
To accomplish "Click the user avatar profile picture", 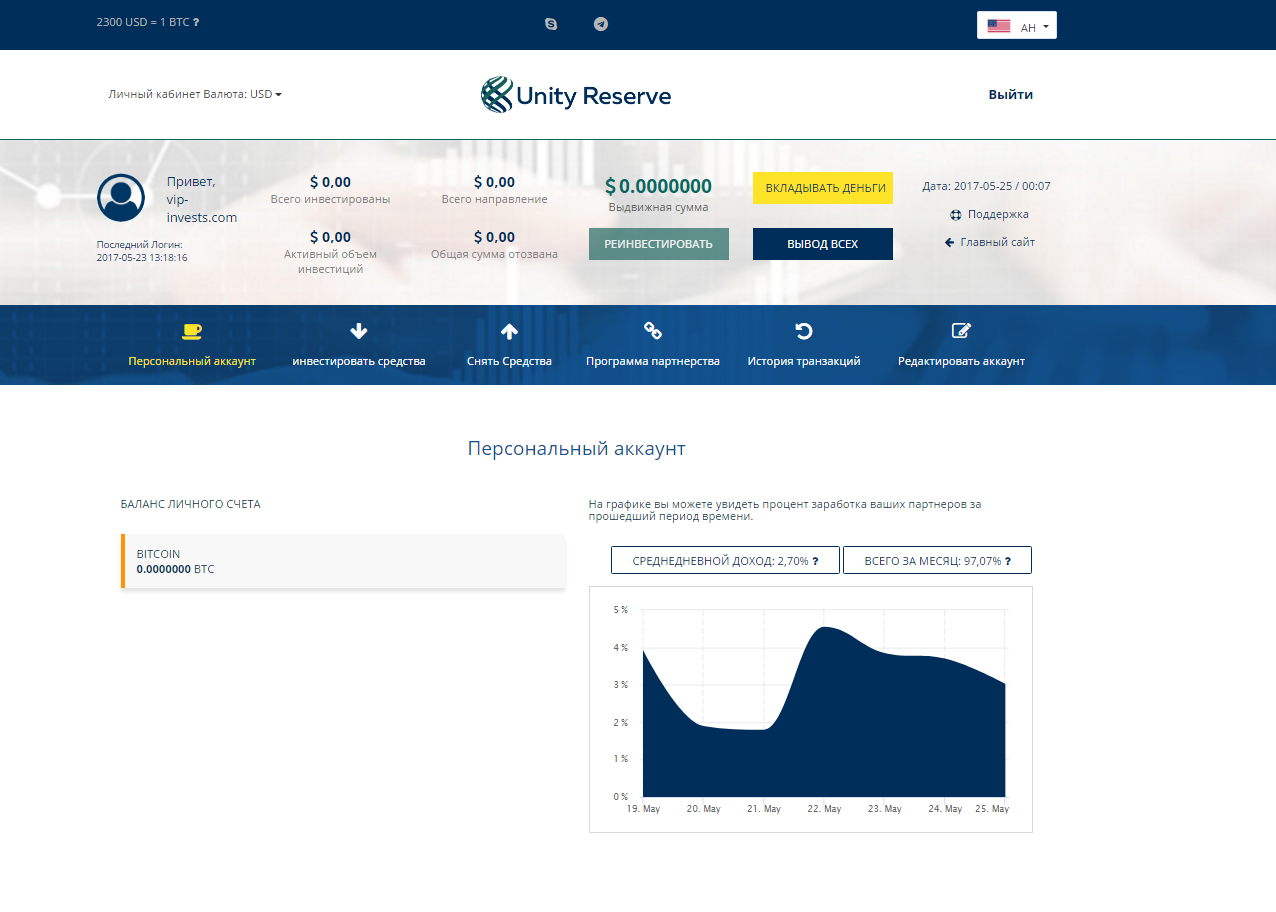I will coord(120,198).
